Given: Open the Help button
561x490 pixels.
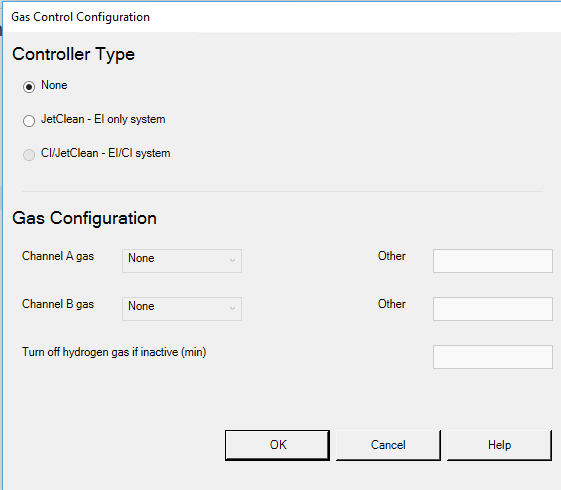Looking at the screenshot, I should point(499,445).
